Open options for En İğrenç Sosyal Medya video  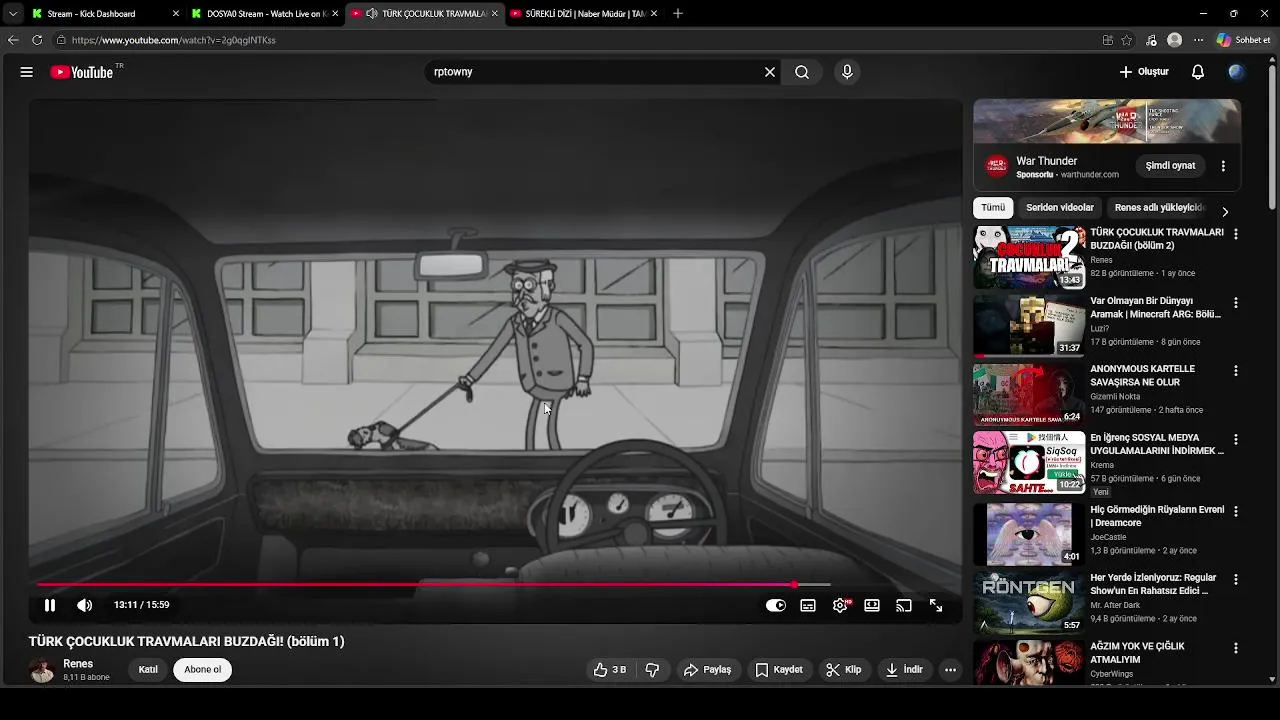[1236, 440]
